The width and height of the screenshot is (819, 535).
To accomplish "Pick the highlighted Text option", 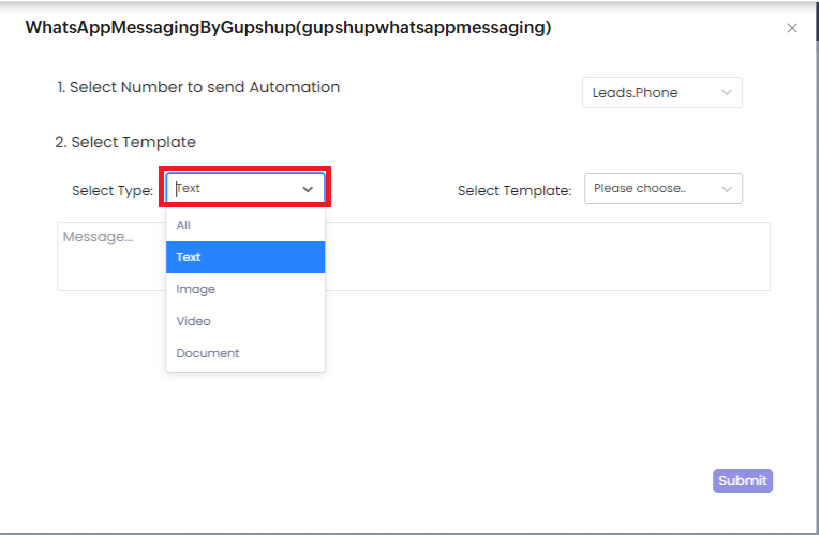I will tap(245, 257).
